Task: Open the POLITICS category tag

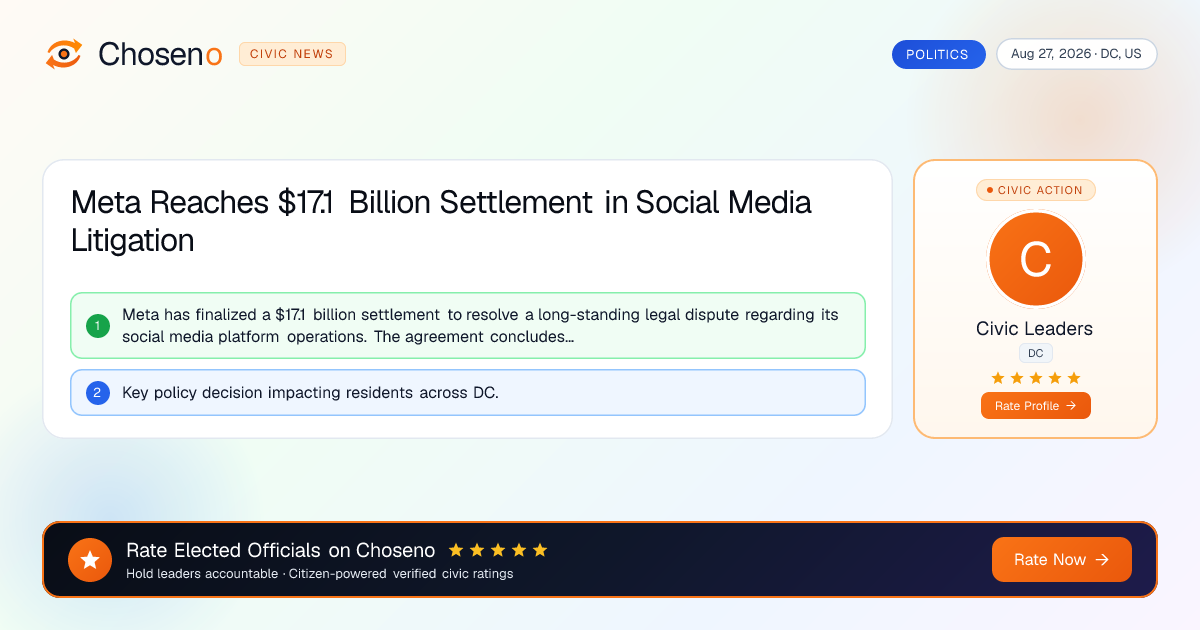Action: pos(938,54)
